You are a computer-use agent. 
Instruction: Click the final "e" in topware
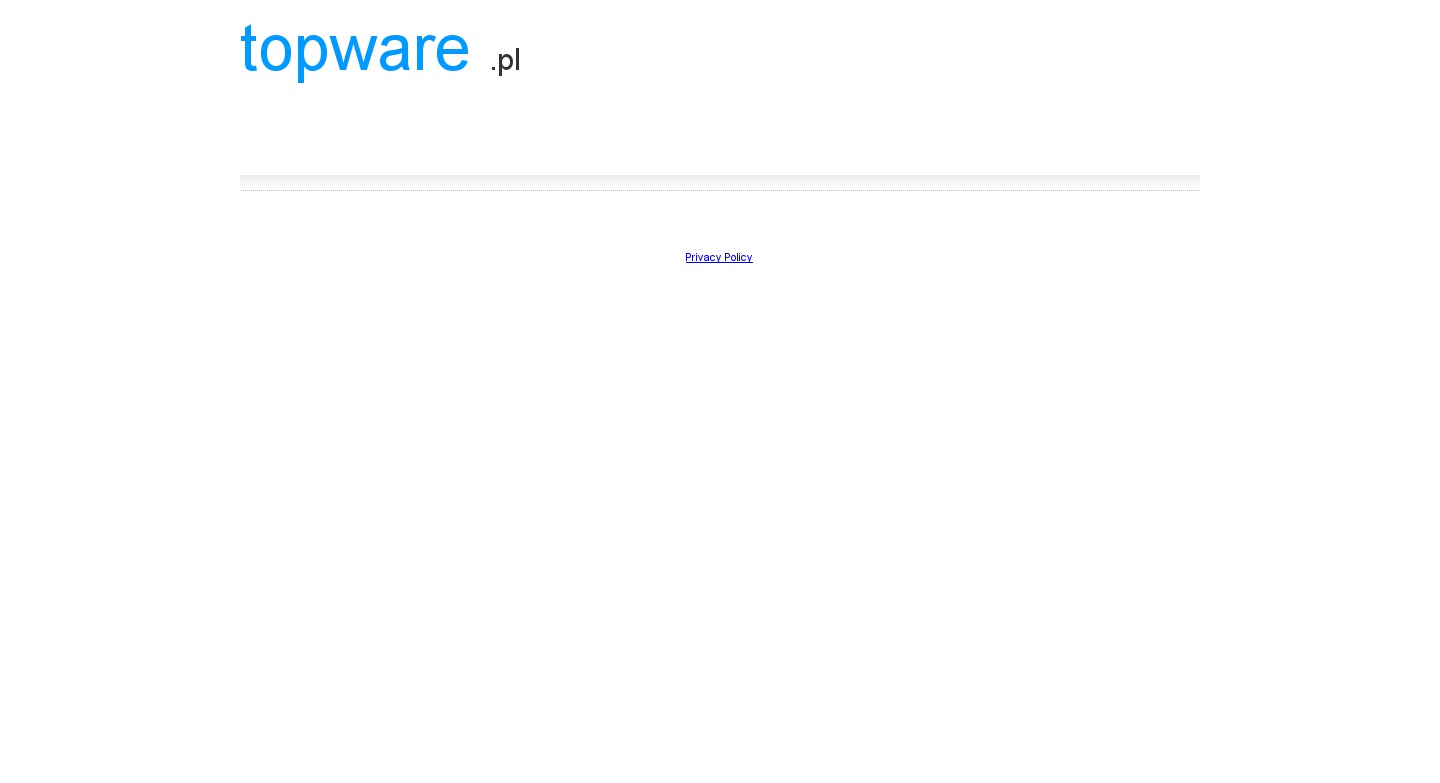coord(452,50)
